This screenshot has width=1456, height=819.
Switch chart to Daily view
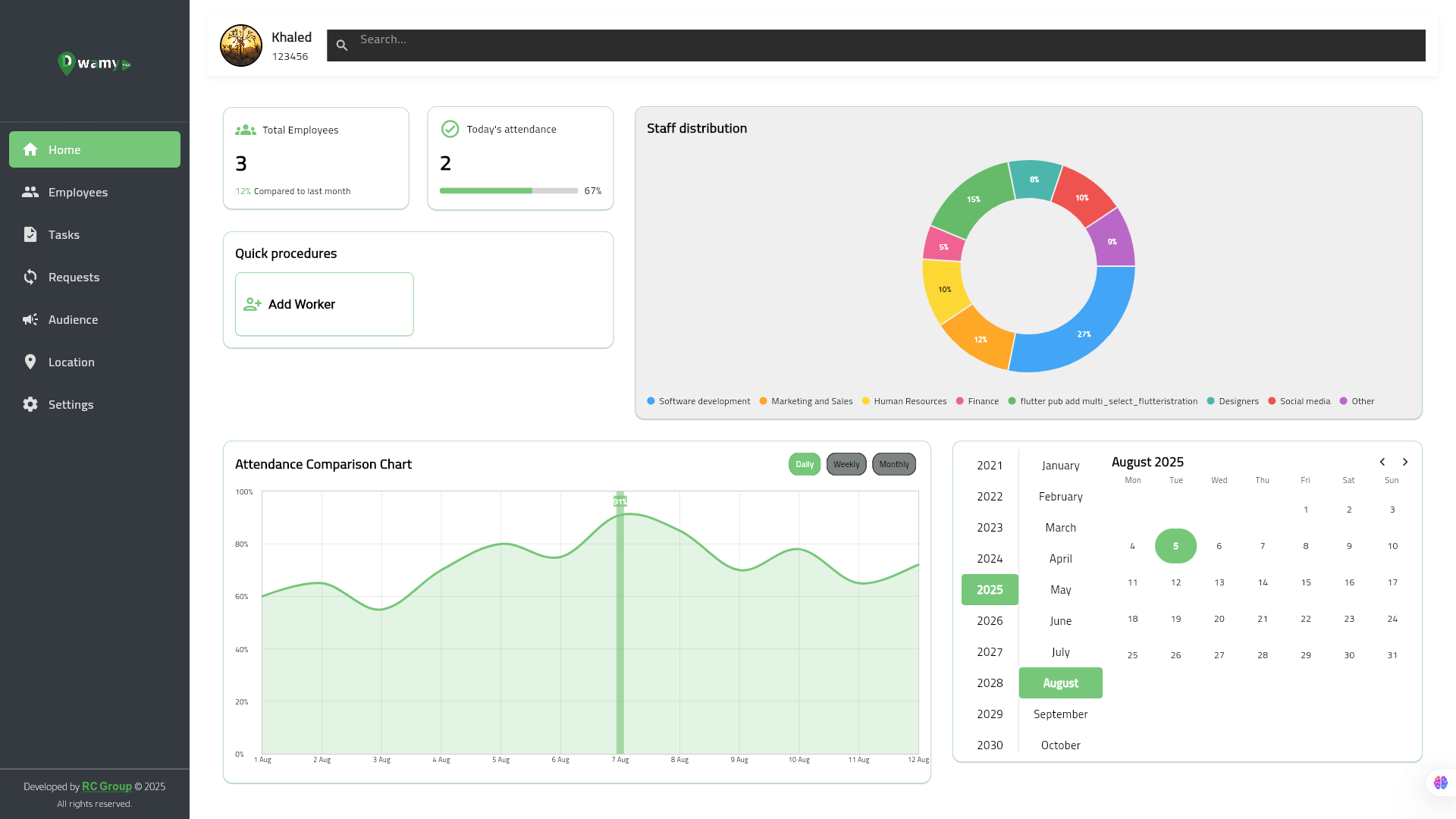pos(805,464)
